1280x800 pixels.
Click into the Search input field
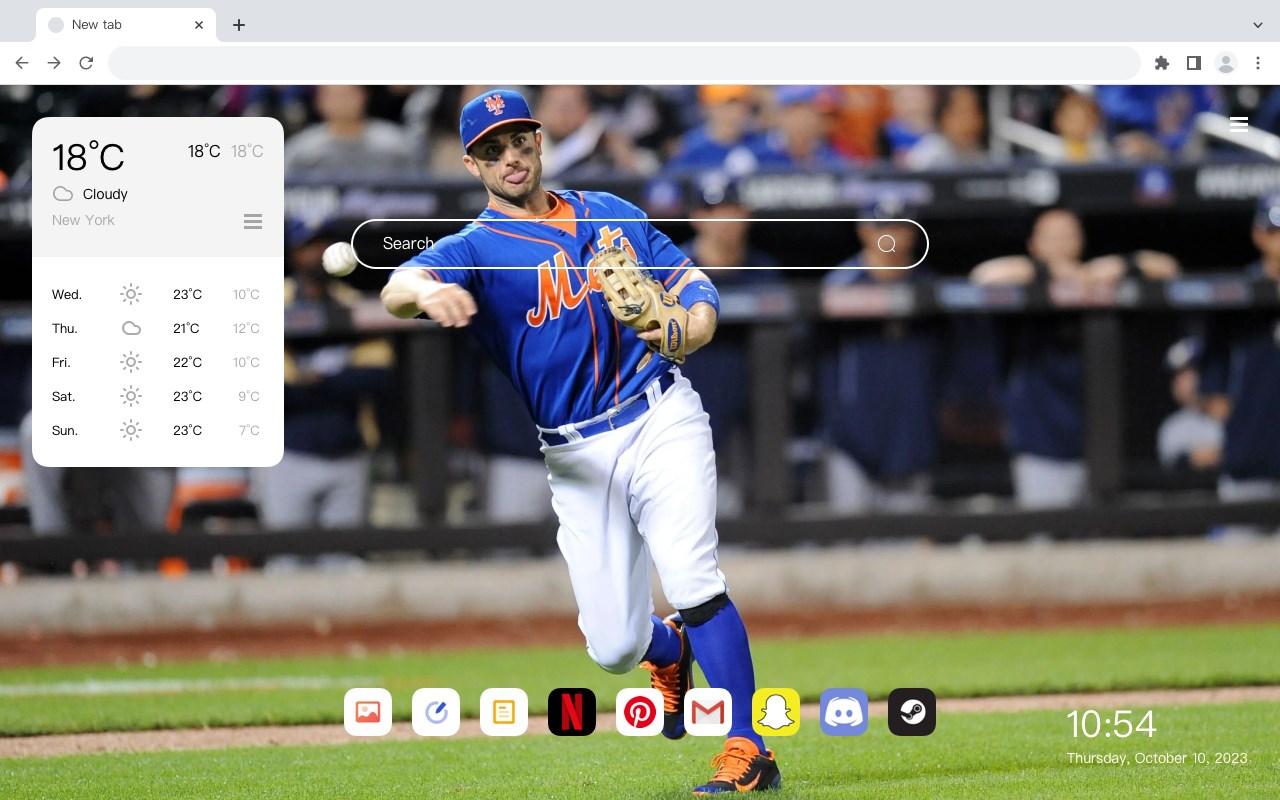640,244
